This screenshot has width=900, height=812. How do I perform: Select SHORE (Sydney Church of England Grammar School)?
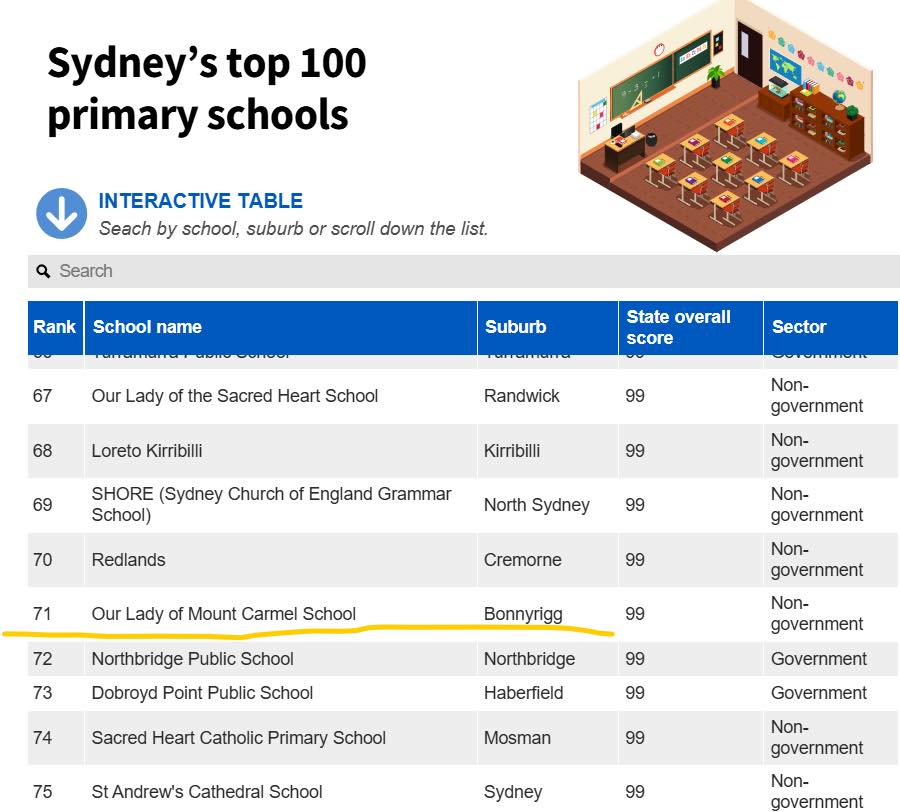point(271,504)
